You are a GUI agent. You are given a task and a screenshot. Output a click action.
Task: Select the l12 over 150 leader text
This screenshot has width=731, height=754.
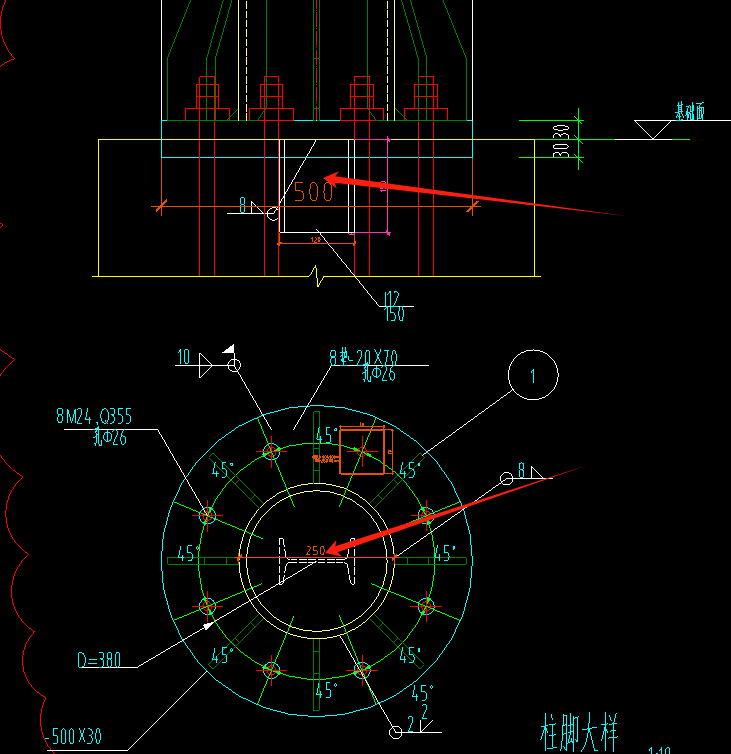(x=394, y=306)
